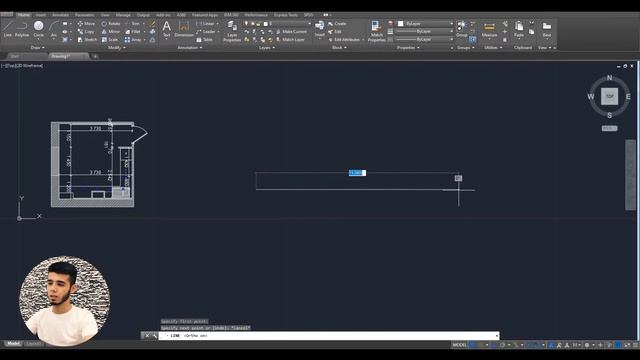Expand the Modify panel
Screen dimensions: 640x360
click(x=116, y=48)
